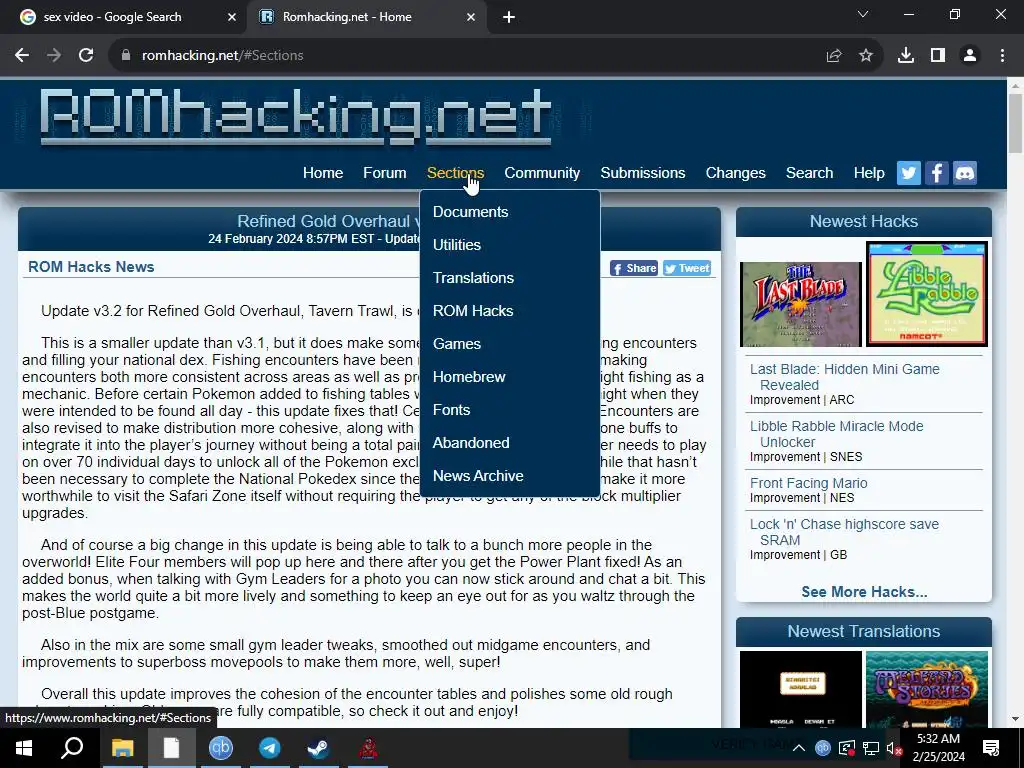The image size is (1024, 768).
Task: Click the Twitter icon in site navigation
Action: pos(908,173)
